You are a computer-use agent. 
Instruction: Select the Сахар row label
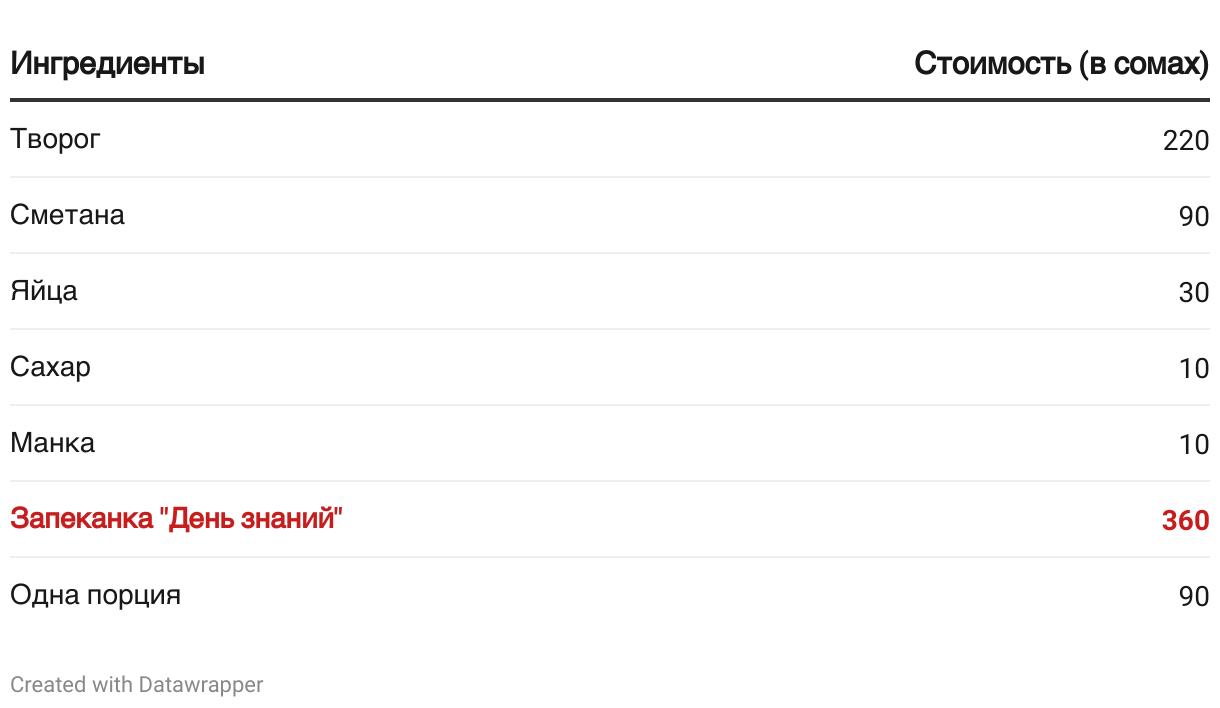pos(51,367)
